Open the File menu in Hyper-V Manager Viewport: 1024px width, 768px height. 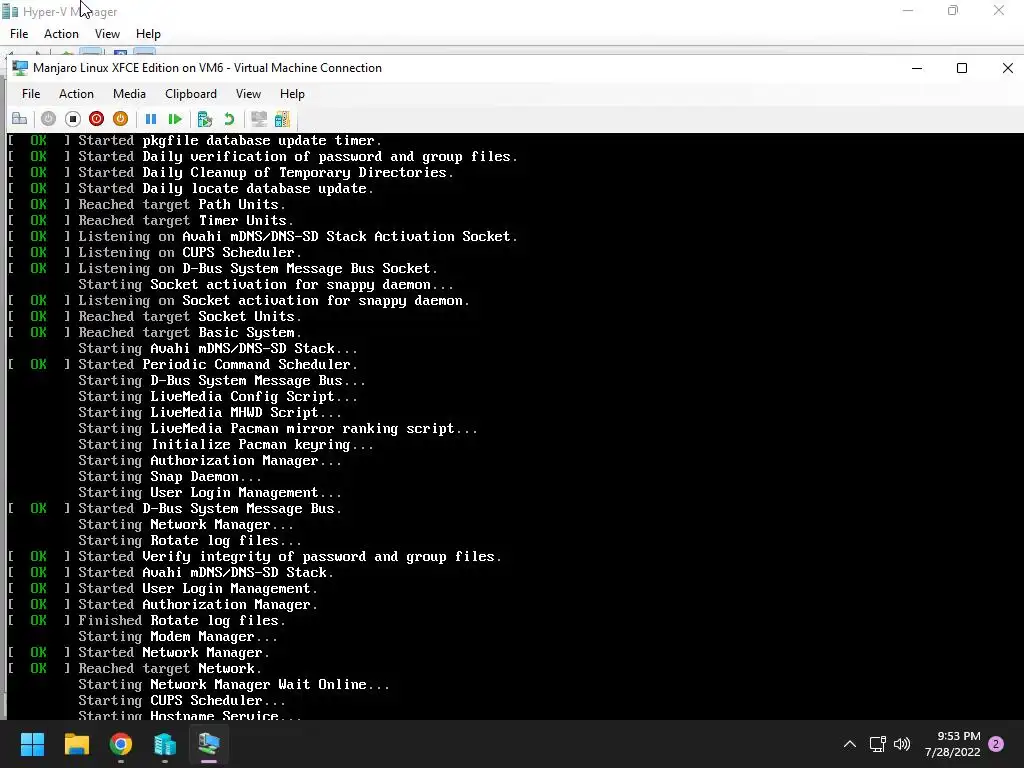point(19,34)
